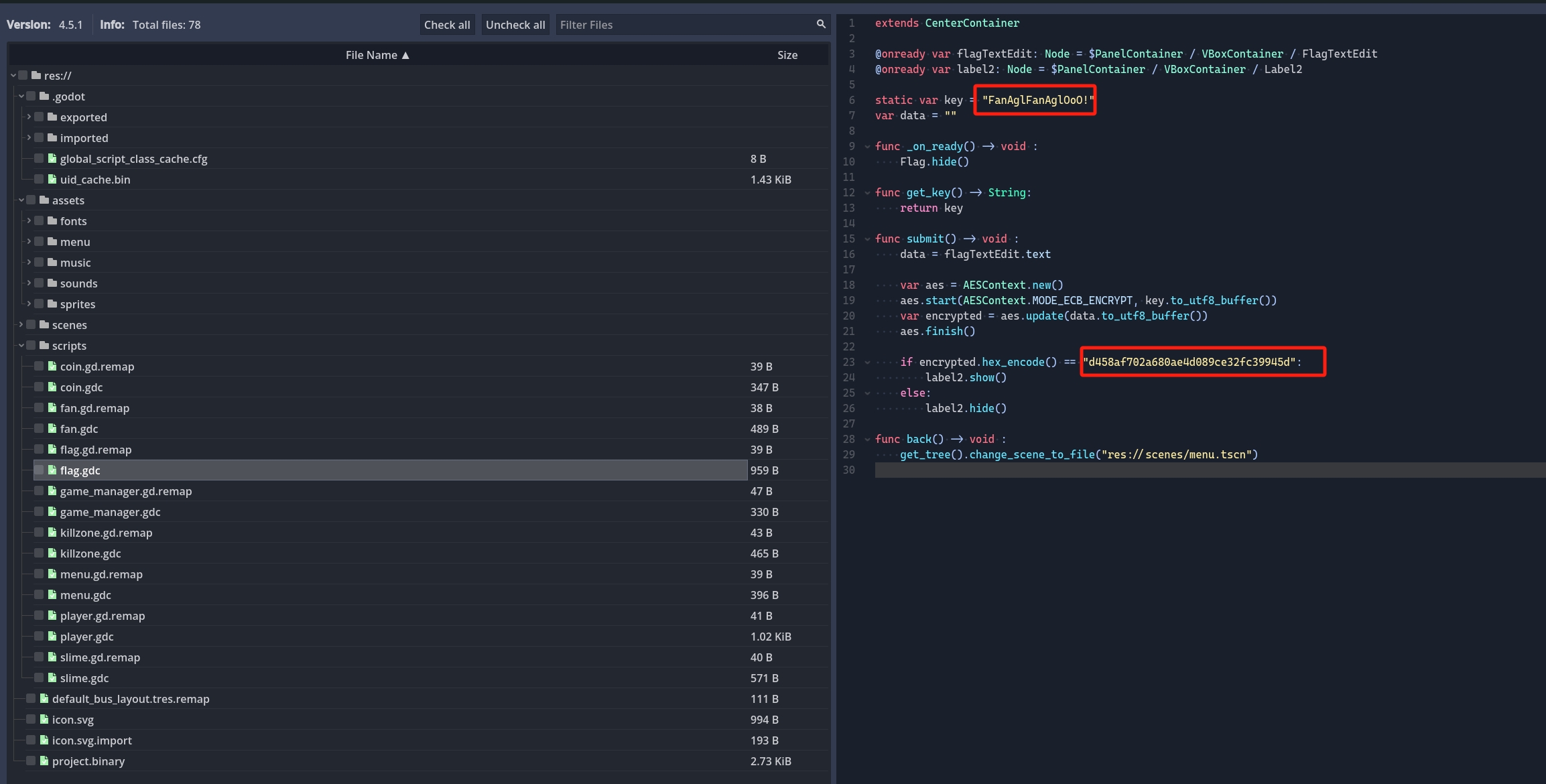This screenshot has width=1546, height=784.
Task: Check the box for res:// root
Action: click(x=23, y=75)
